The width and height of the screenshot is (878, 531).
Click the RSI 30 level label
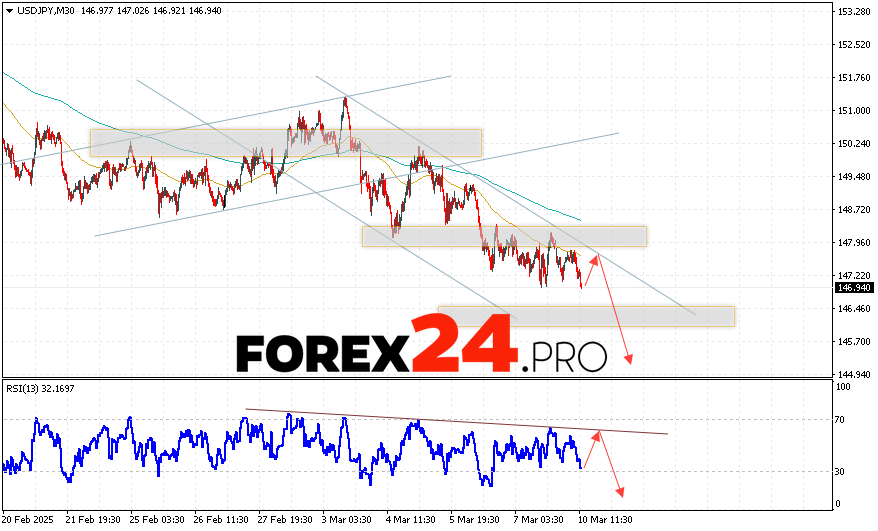(843, 471)
